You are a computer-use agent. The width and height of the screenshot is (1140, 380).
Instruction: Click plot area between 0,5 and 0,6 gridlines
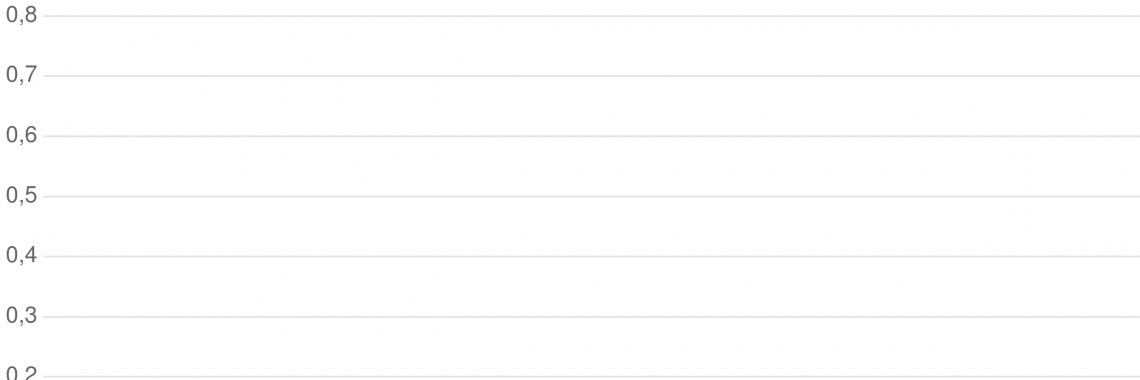point(592,166)
